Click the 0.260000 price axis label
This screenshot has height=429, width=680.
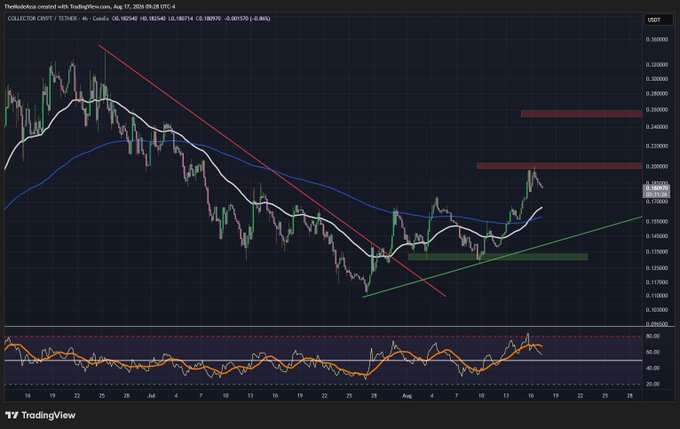(657, 110)
